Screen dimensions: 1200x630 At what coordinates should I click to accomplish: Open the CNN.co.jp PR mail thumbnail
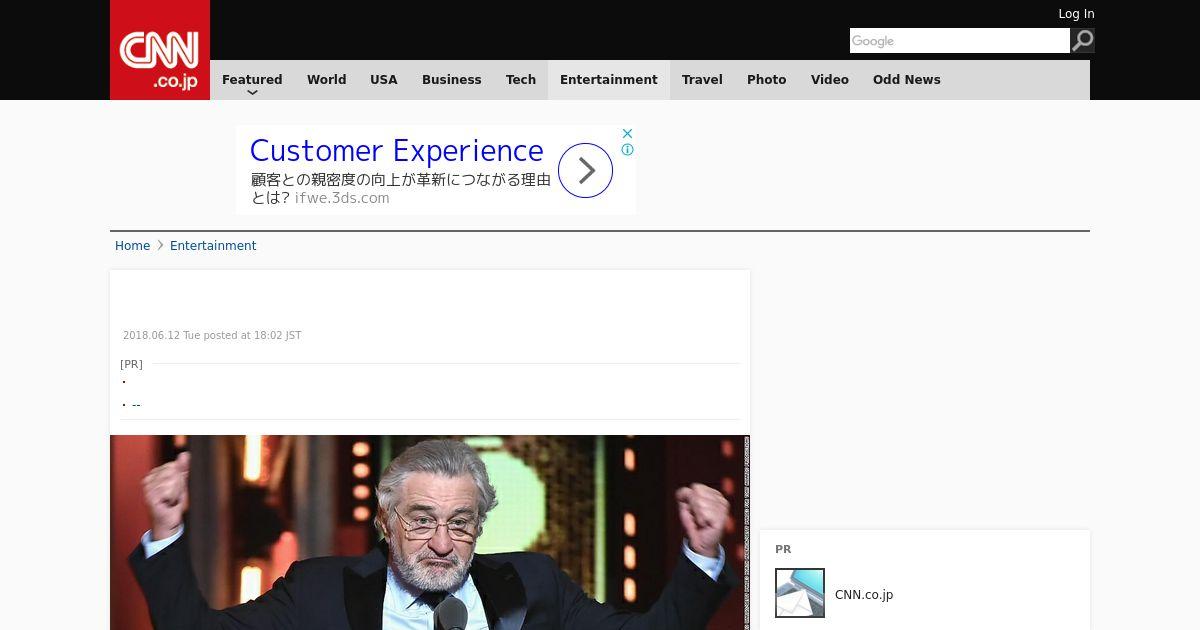click(799, 593)
